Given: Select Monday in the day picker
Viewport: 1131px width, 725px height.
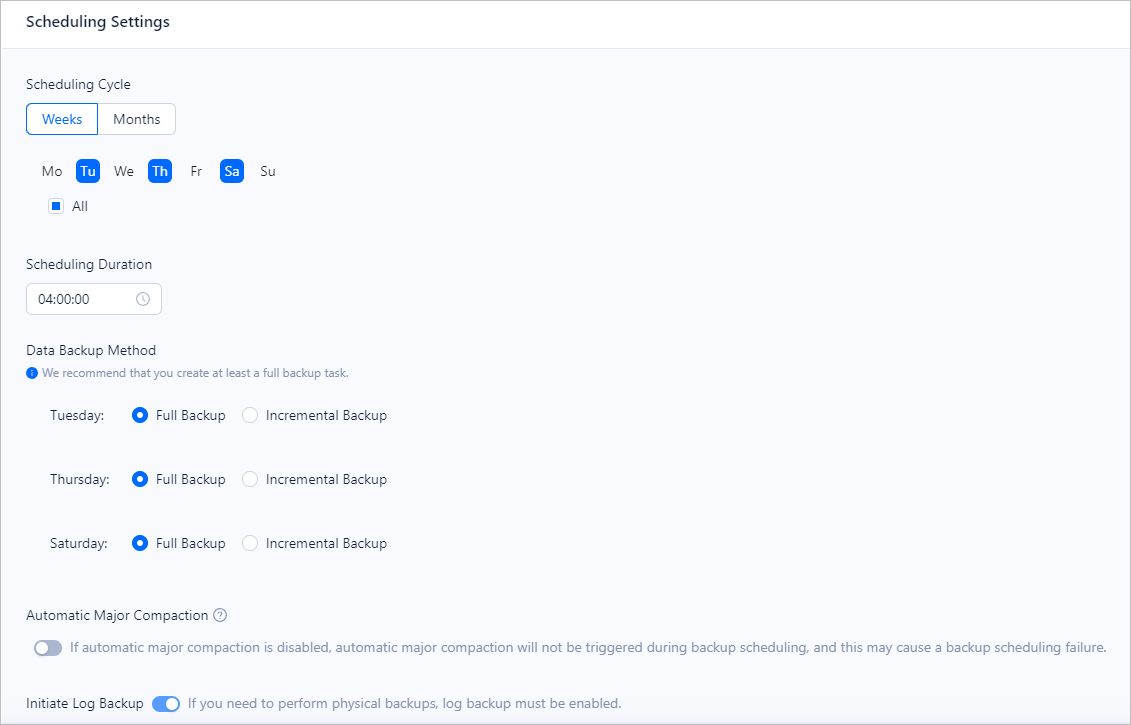Looking at the screenshot, I should coord(52,171).
